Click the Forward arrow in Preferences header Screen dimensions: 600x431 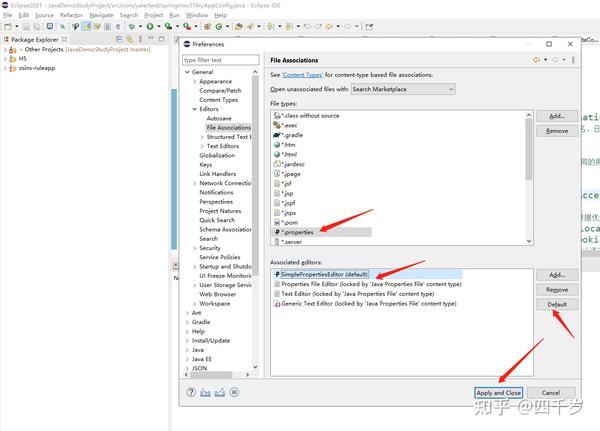555,60
